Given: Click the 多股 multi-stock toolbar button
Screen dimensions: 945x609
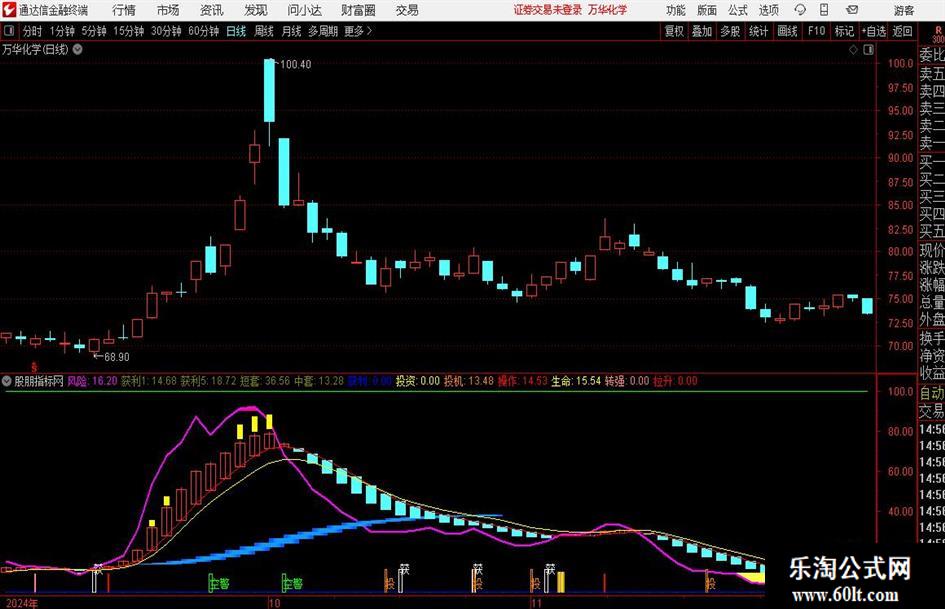Looking at the screenshot, I should [730, 31].
